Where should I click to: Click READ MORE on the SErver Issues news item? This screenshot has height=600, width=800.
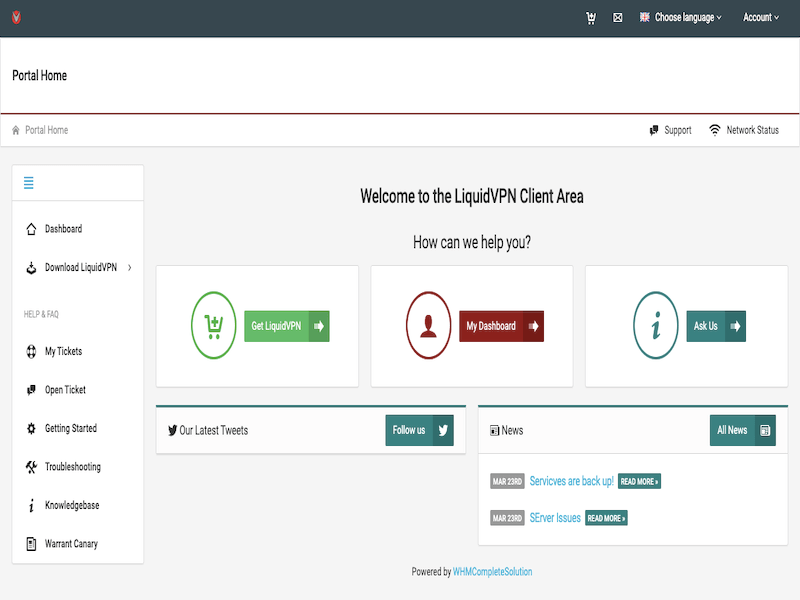click(605, 517)
